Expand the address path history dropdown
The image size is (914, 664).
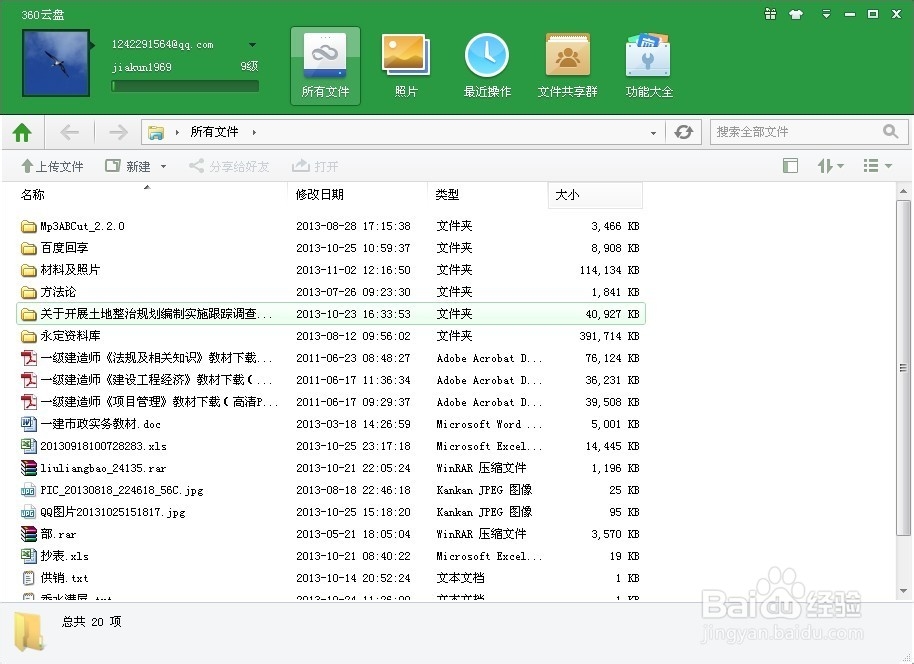point(653,133)
